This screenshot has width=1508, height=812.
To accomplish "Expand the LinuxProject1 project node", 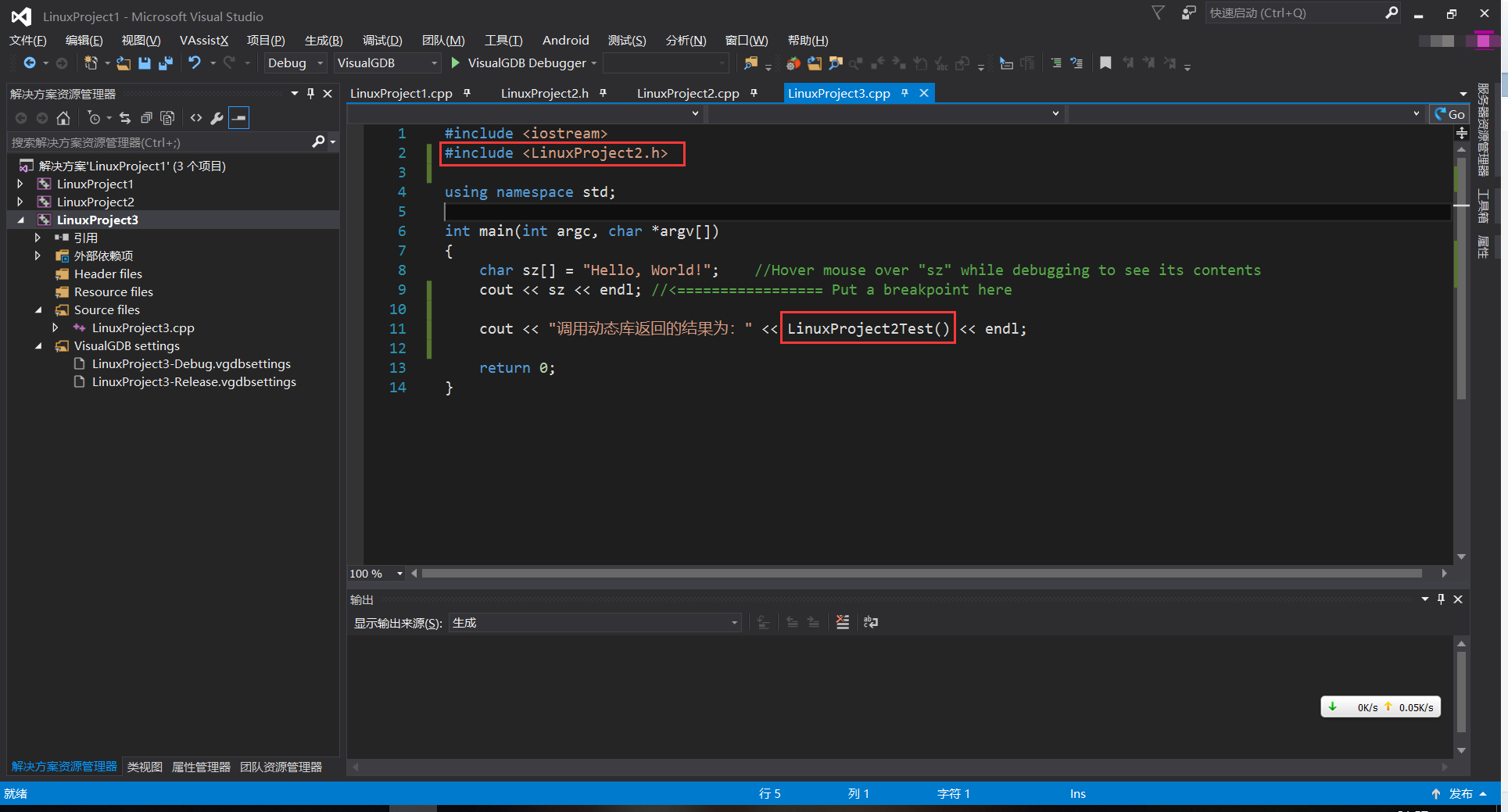I will (x=20, y=184).
